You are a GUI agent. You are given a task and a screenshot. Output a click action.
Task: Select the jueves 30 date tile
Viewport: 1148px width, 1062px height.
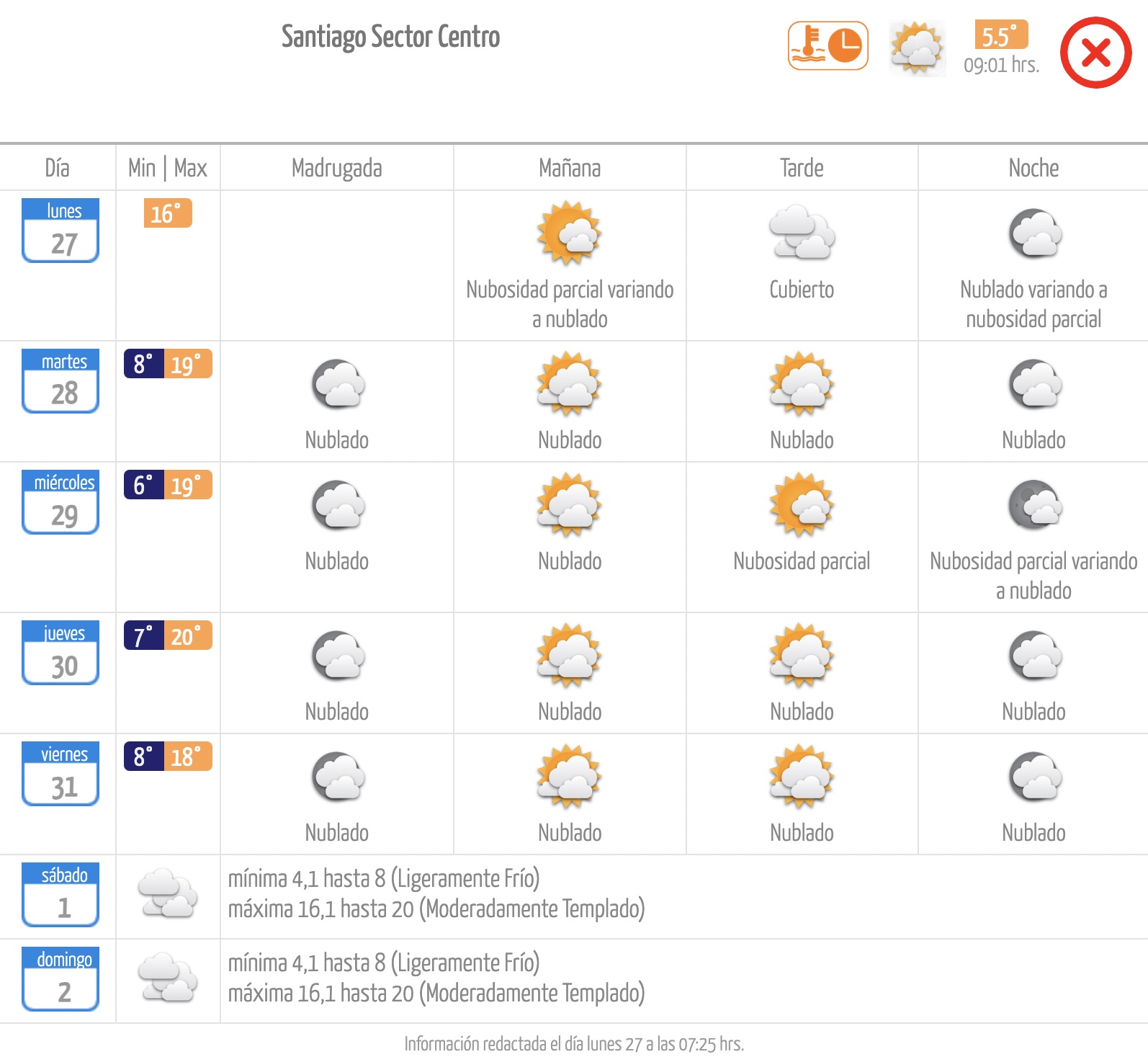[60, 653]
